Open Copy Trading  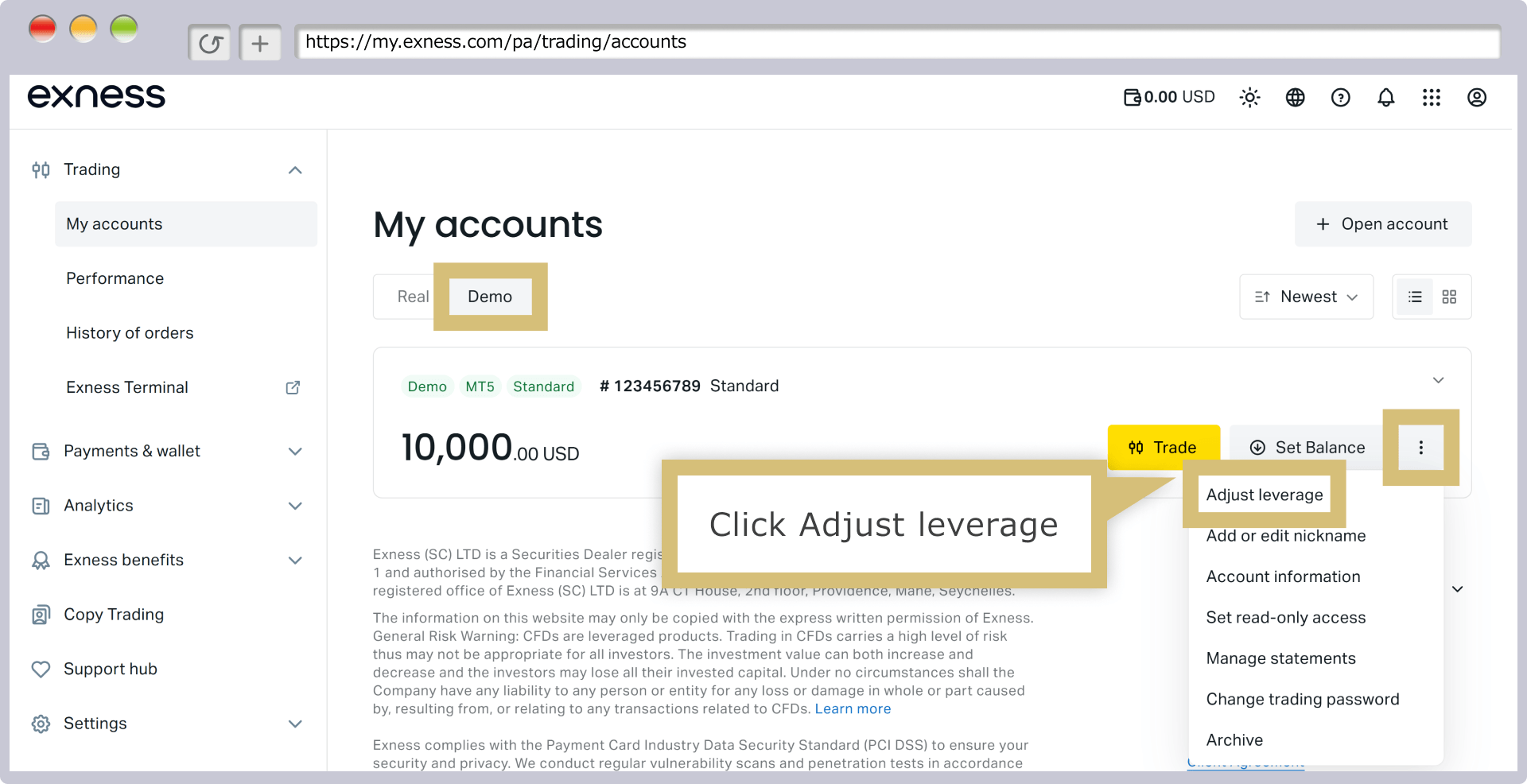[114, 615]
